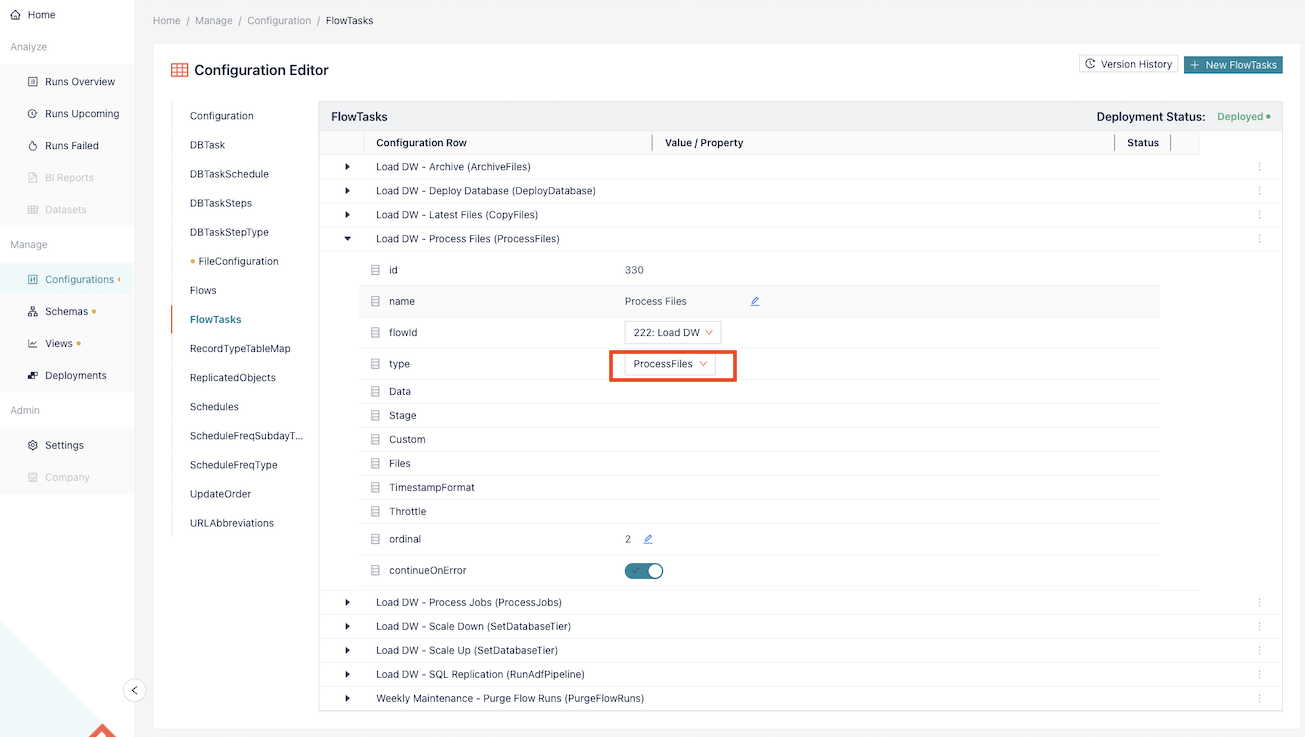Collapse the sidebar with the arrow button
Image resolution: width=1305 pixels, height=737 pixels.
134,690
